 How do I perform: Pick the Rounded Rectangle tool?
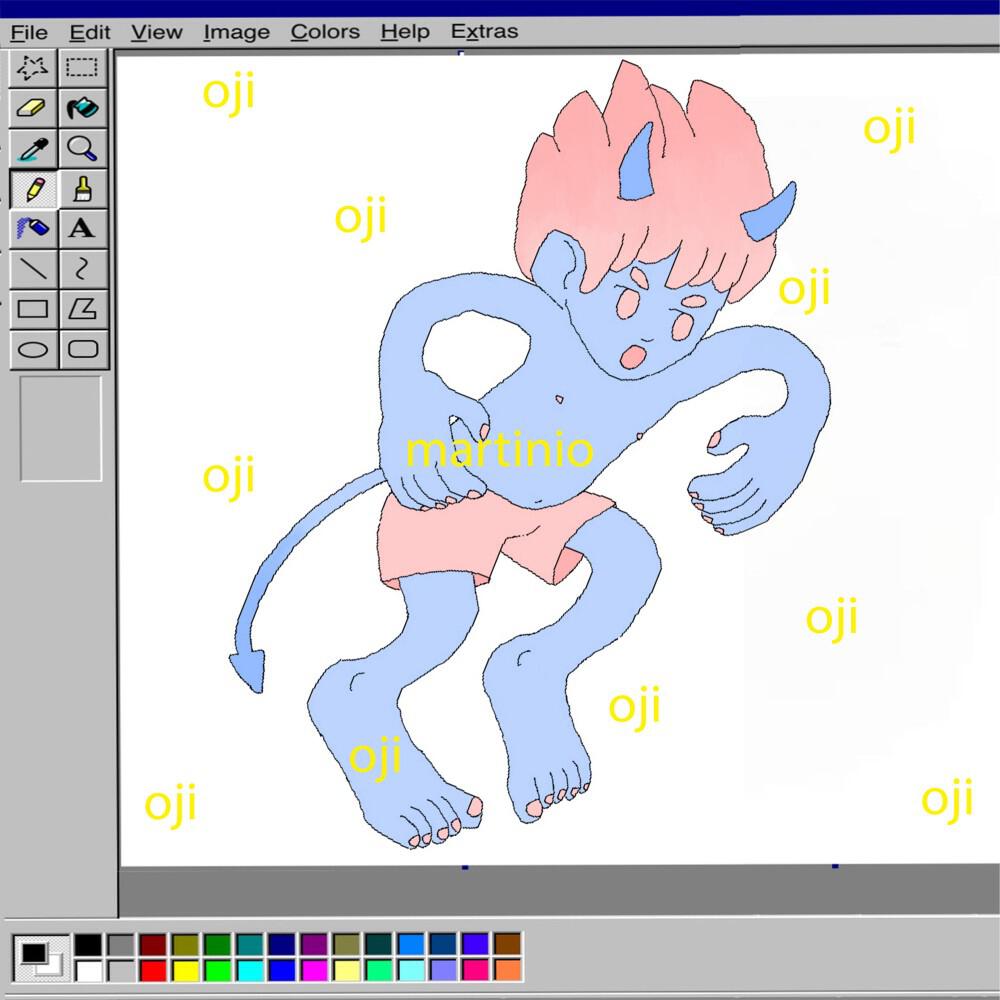83,349
